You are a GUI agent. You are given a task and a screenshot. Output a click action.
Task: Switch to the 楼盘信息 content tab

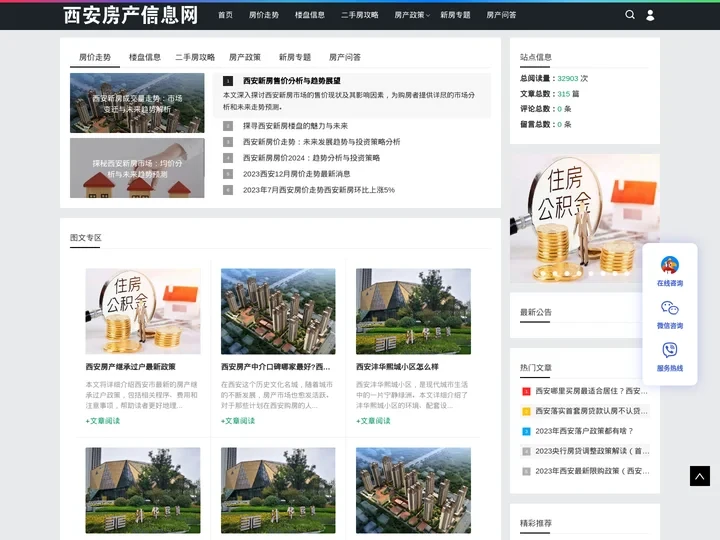pyautogui.click(x=145, y=57)
